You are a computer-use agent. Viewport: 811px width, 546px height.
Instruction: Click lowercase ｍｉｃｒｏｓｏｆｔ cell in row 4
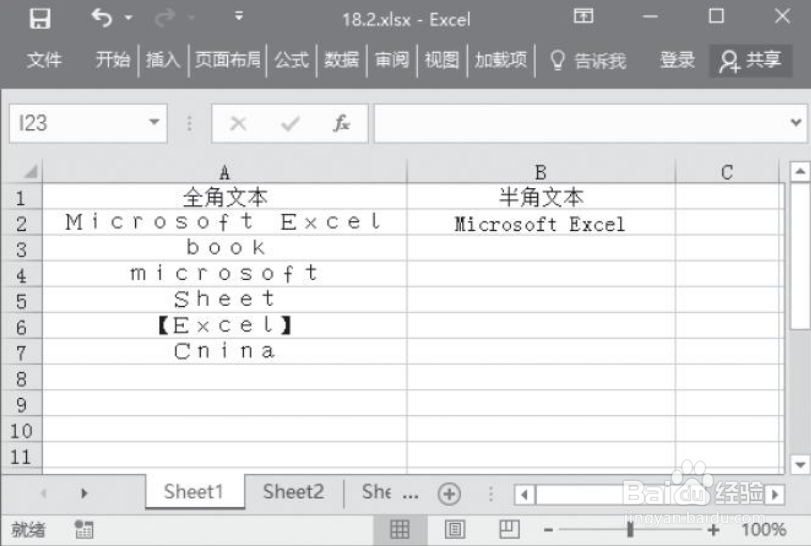[x=224, y=275]
